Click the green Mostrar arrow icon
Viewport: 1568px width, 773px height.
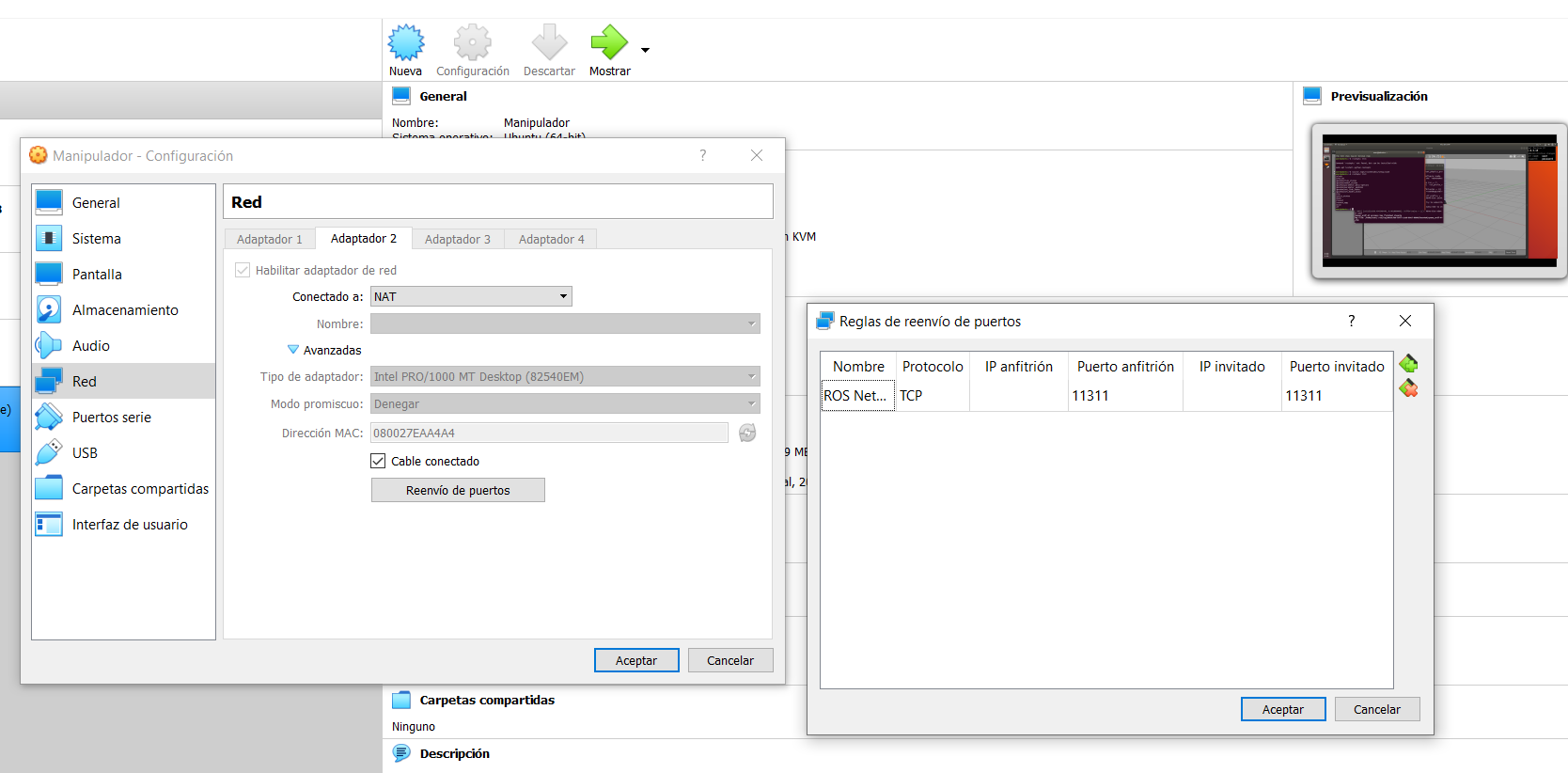tap(609, 42)
